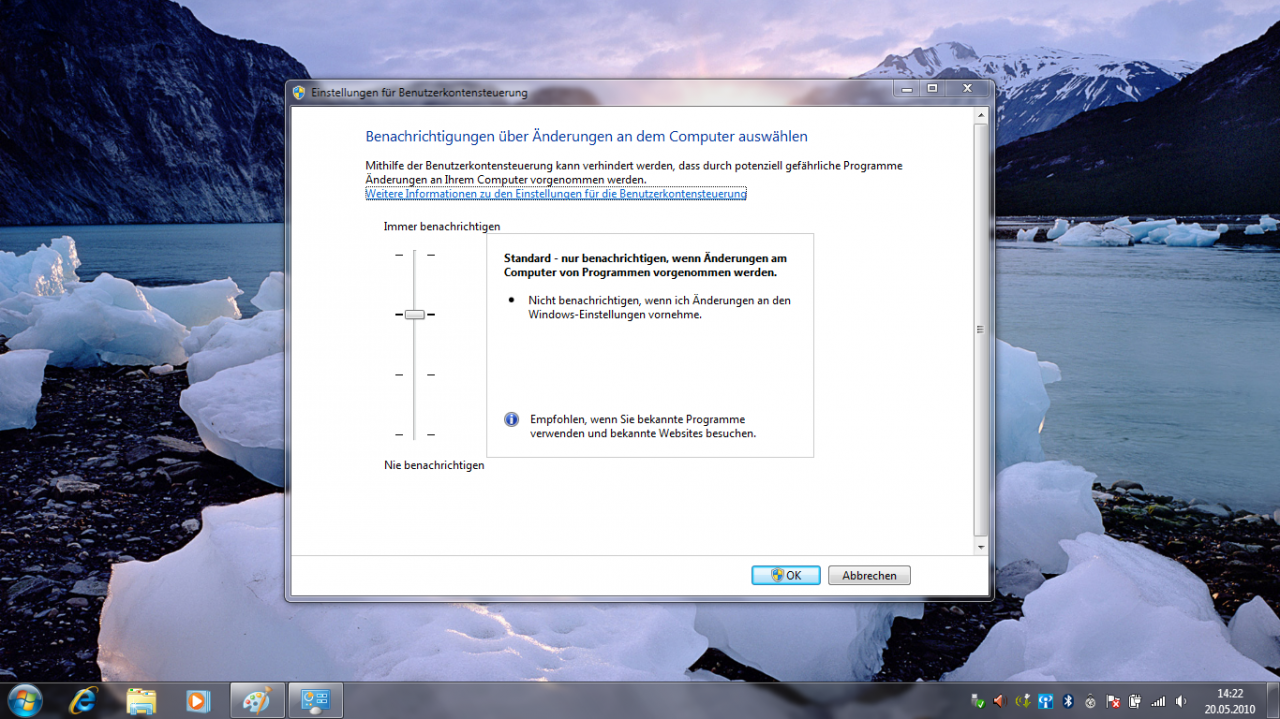1280x719 pixels.
Task: Close the Benutzerkontensteuerung settings window
Action: 967,89
